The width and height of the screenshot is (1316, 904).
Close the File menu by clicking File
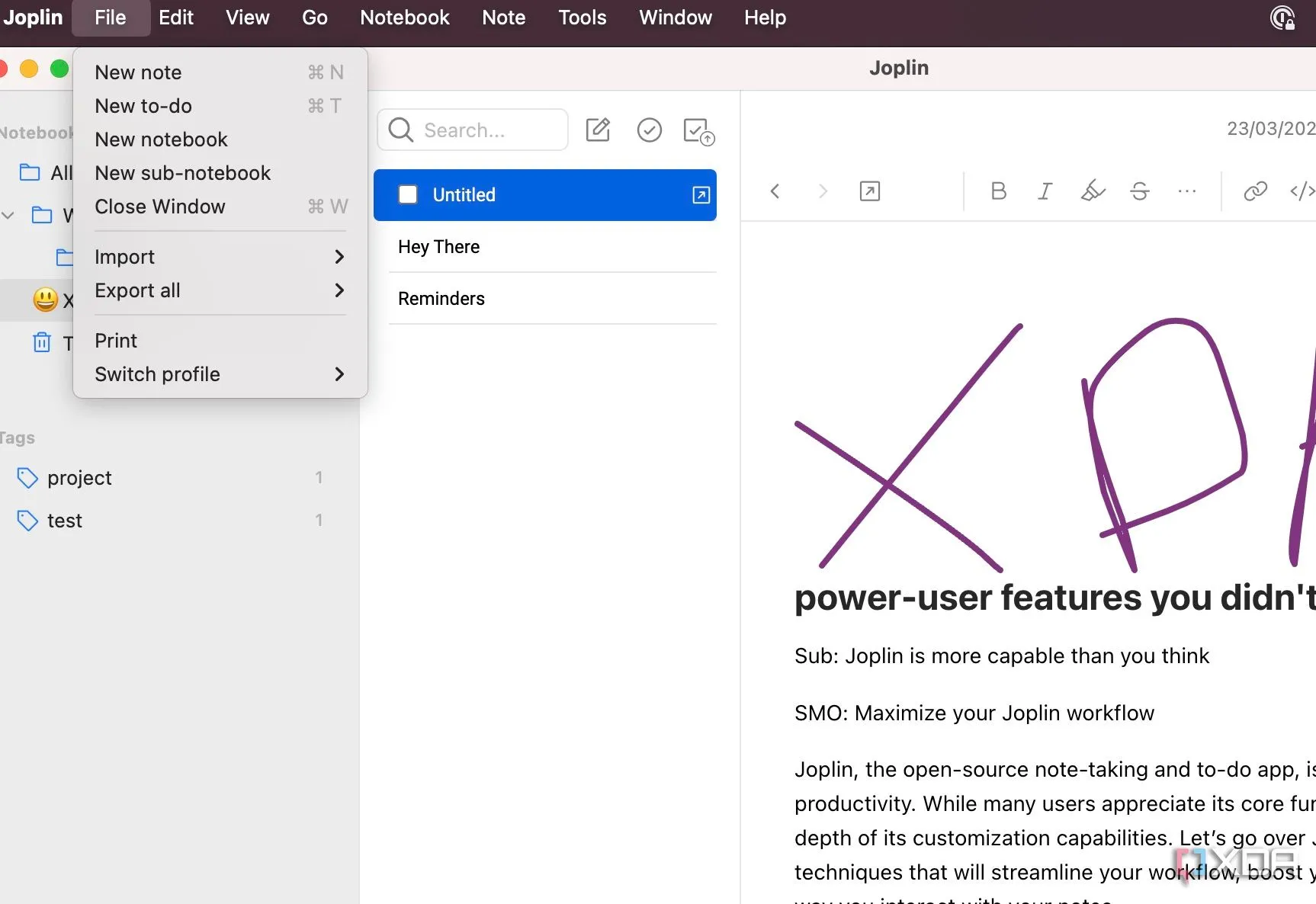[111, 18]
